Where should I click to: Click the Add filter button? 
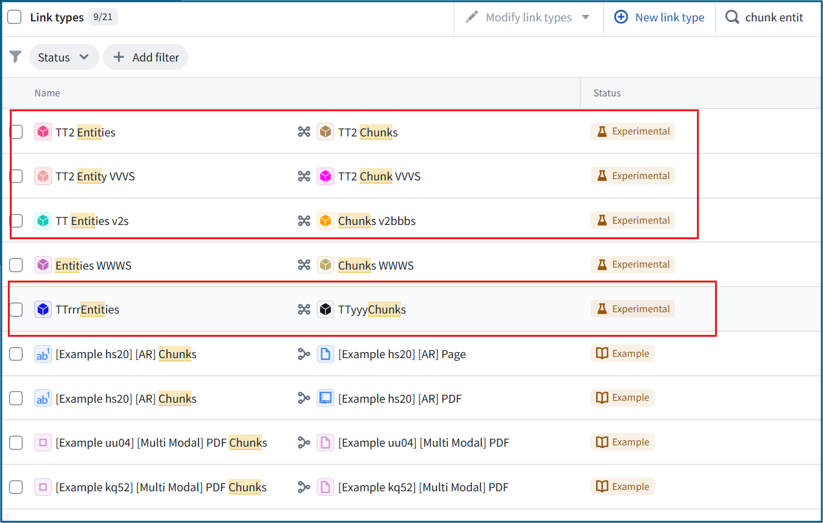tap(145, 57)
